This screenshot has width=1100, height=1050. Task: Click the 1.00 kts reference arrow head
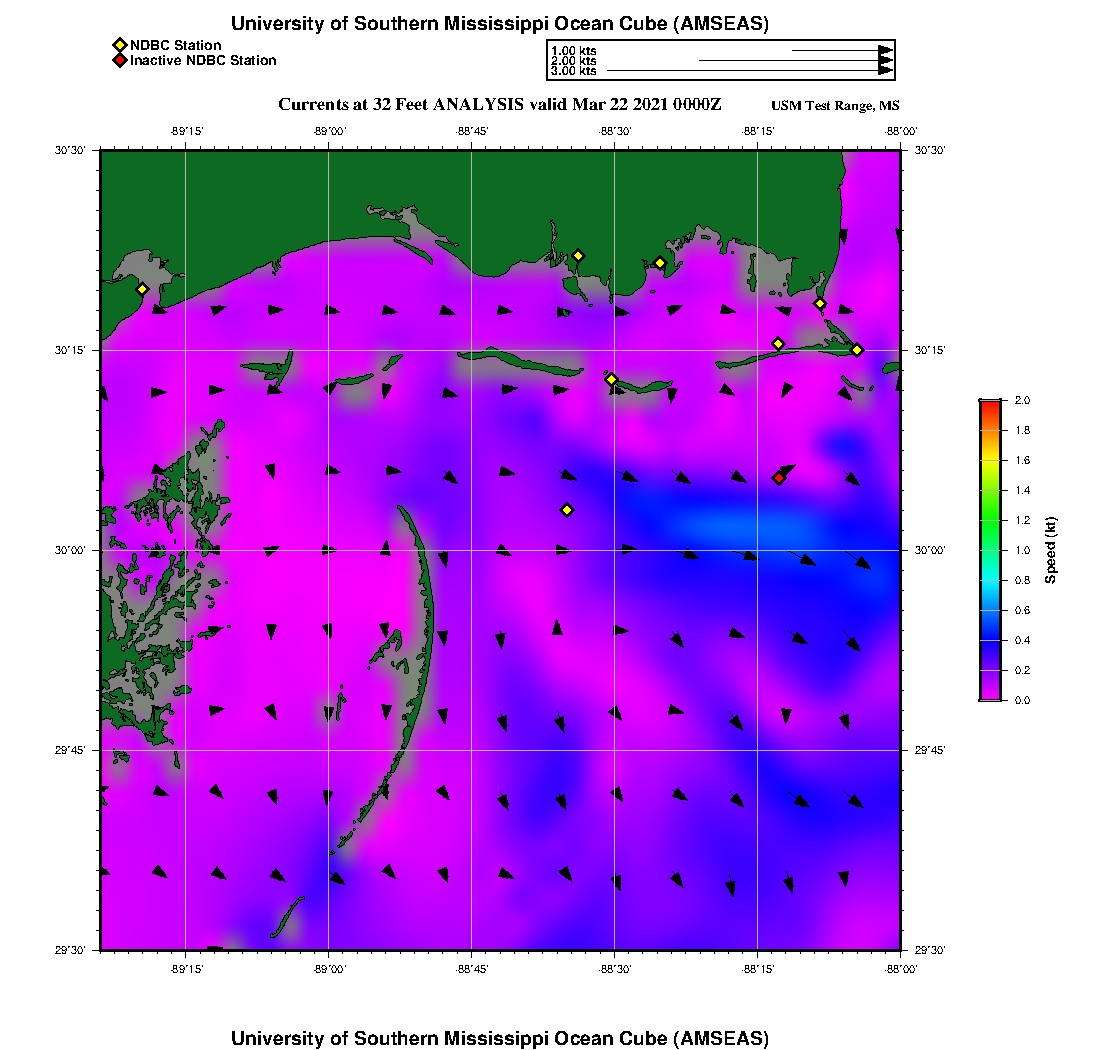(x=885, y=50)
